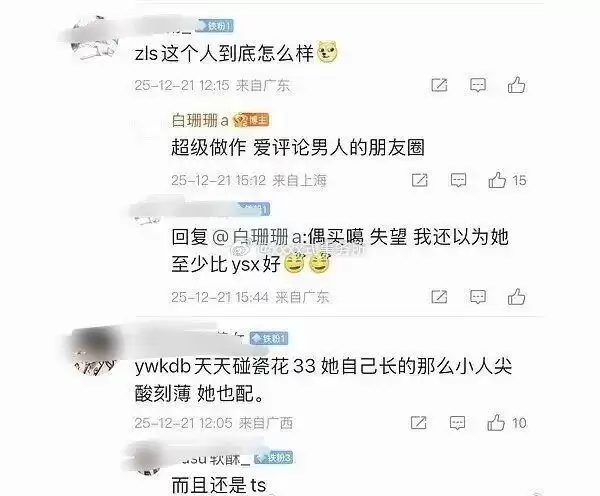Reply to the 'ywkdb天天碰瓷花33' comment
The height and width of the screenshot is (496, 600).
click(457, 423)
